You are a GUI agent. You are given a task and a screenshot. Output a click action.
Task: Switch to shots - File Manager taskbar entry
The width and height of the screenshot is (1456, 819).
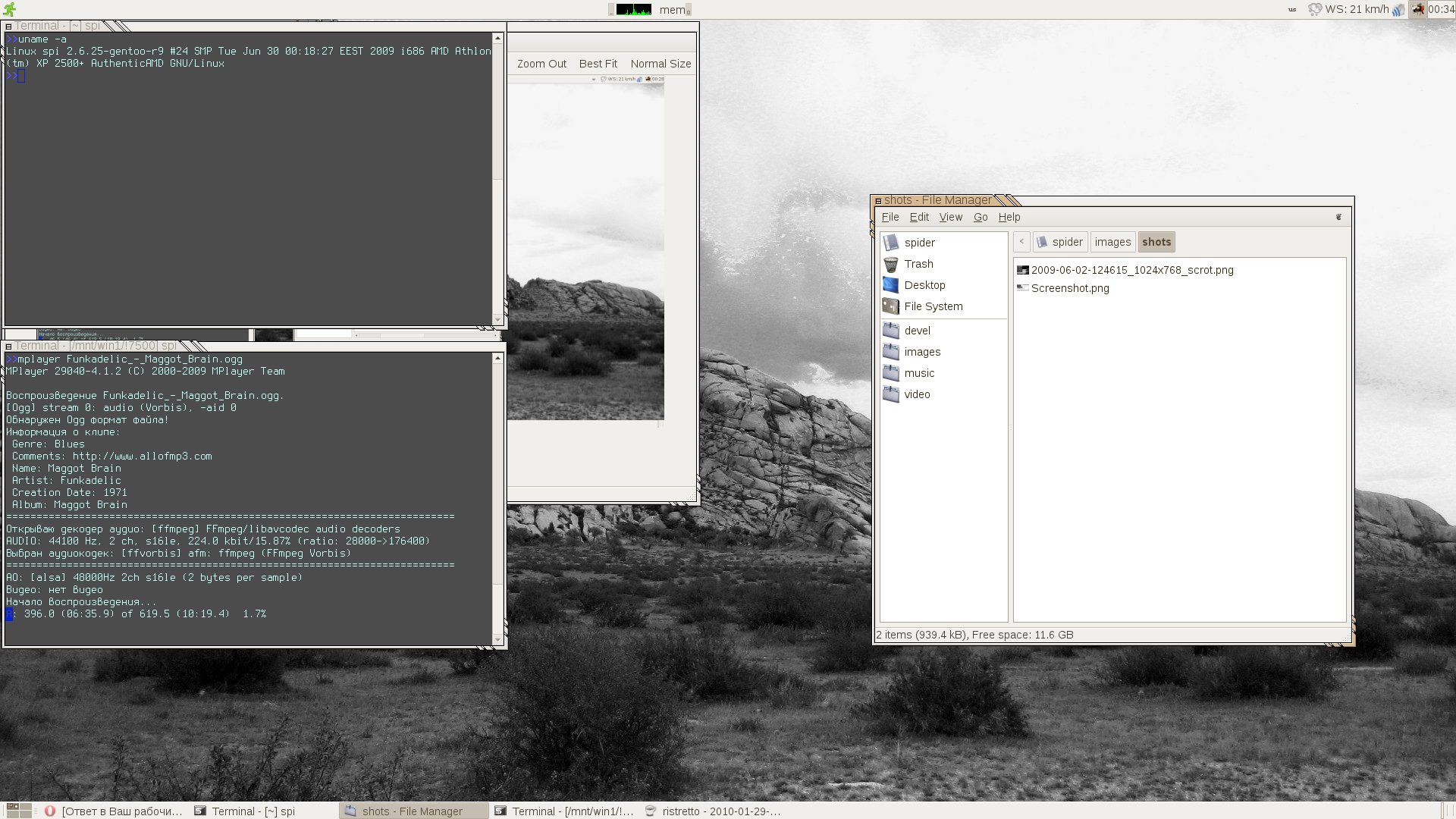pyautogui.click(x=414, y=811)
